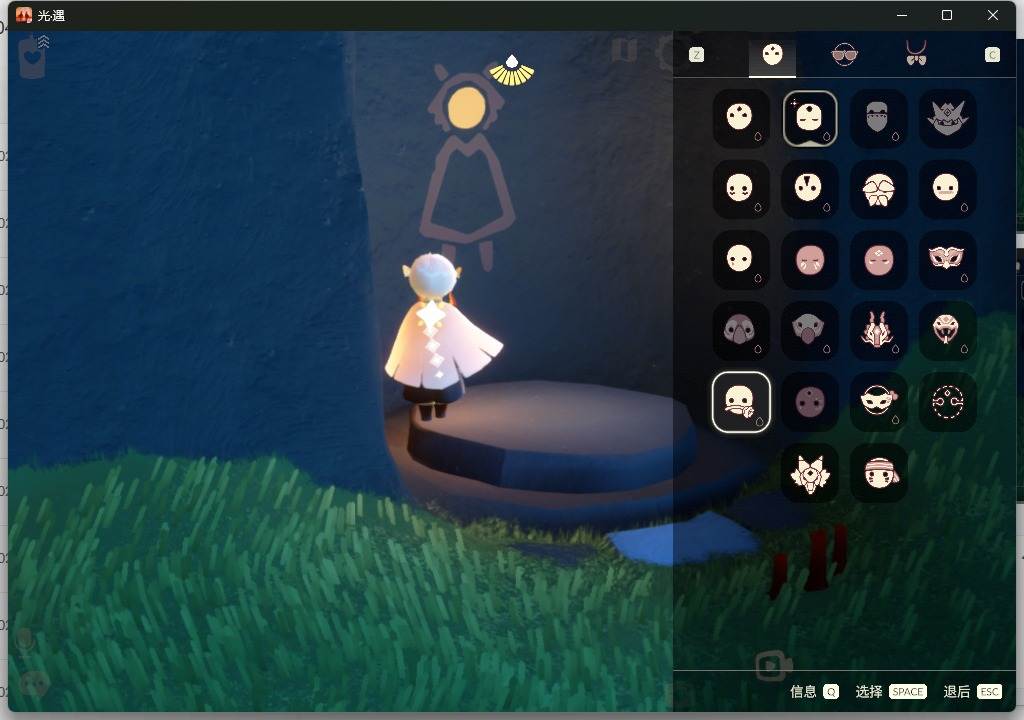The height and width of the screenshot is (720, 1024).
Task: Click the dashed-circle remove mask option
Action: click(x=947, y=402)
